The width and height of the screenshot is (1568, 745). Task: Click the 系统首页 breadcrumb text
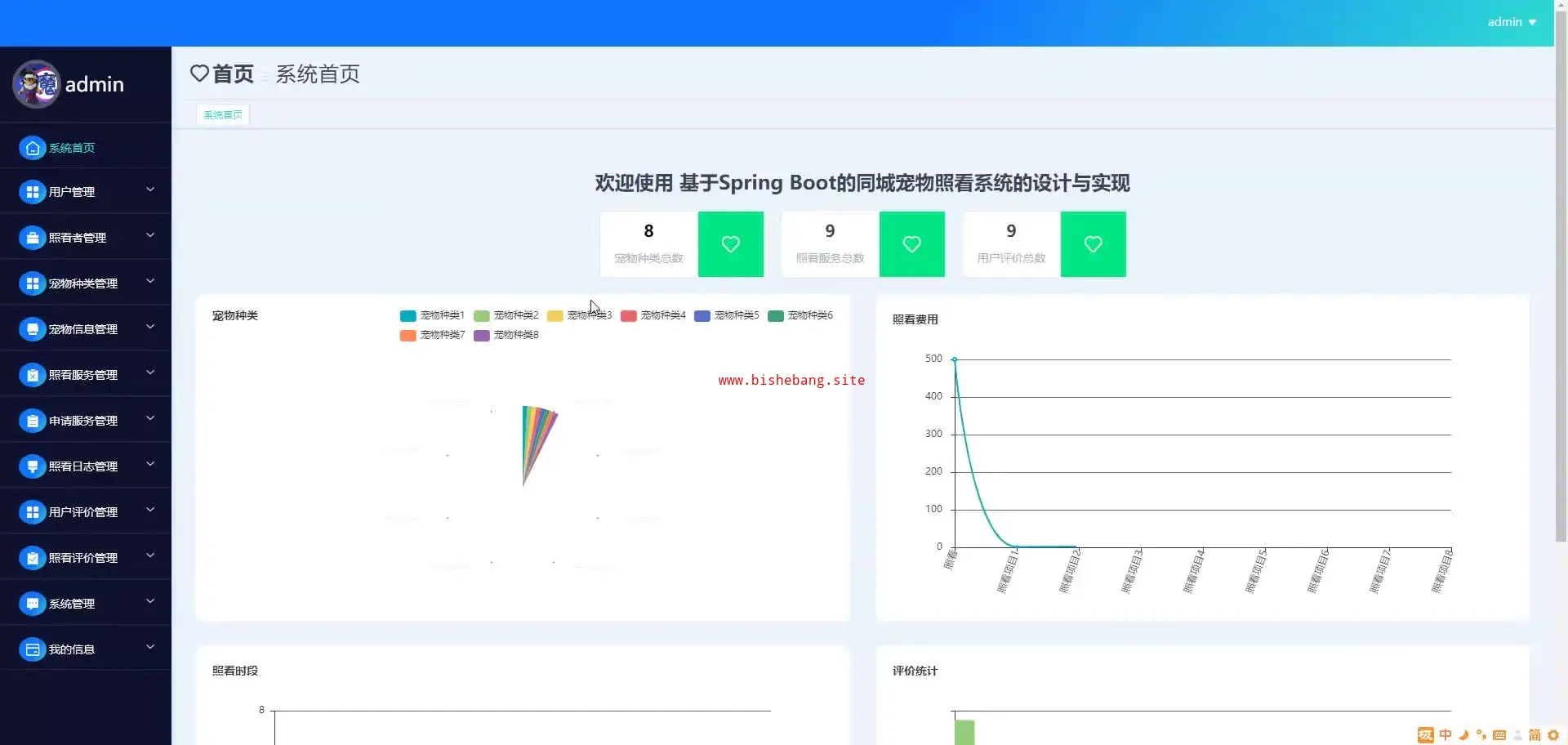point(318,74)
